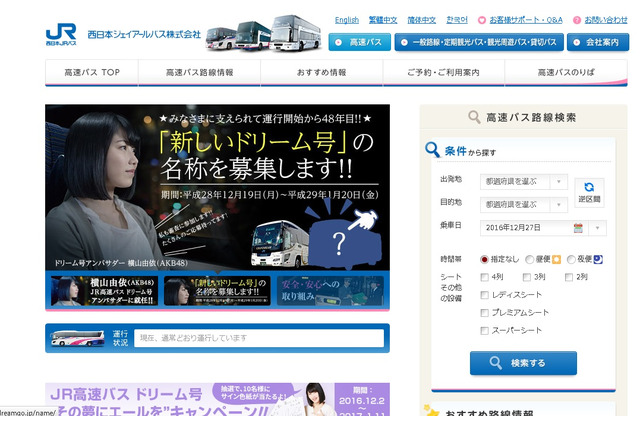Click the bus icon in 運行状況 bar
Screen dimensions: 640x426
tap(78, 338)
